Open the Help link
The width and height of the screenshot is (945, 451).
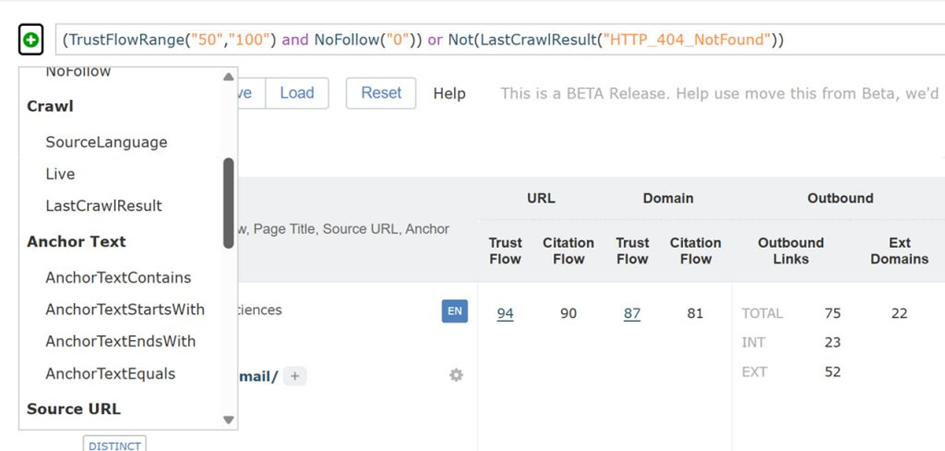coord(449,93)
